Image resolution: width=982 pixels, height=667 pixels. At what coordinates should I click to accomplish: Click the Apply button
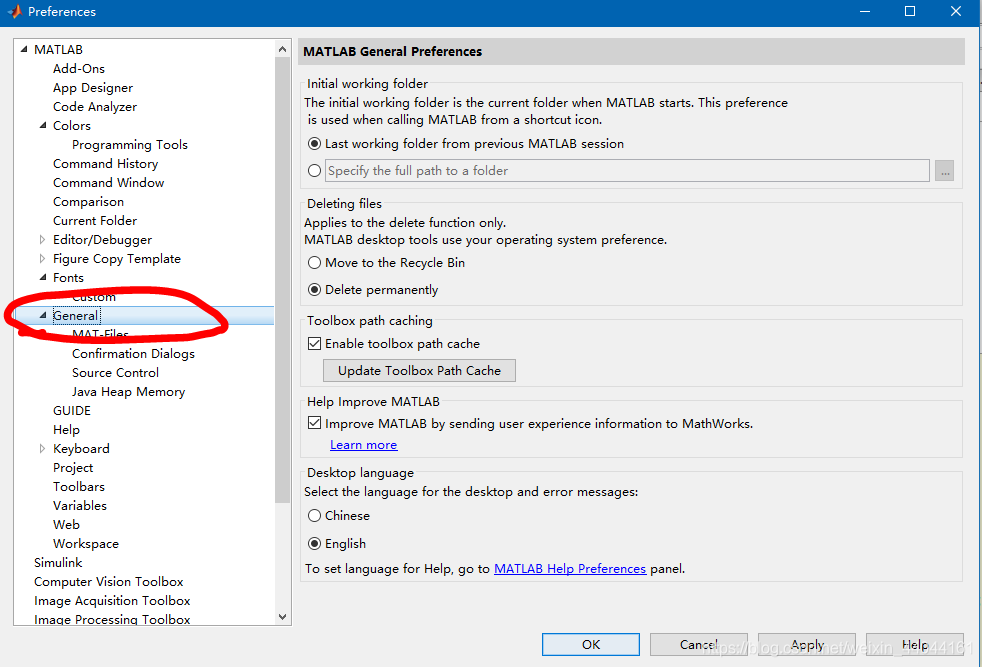(807, 644)
